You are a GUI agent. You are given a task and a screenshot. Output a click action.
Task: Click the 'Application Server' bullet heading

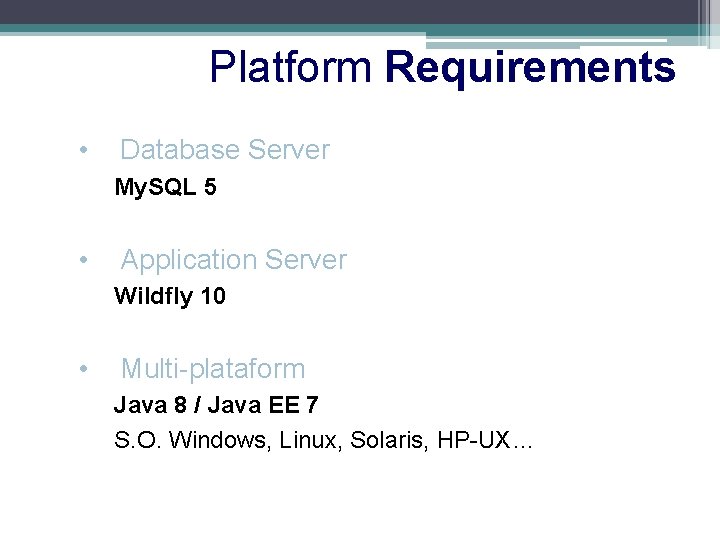click(234, 260)
